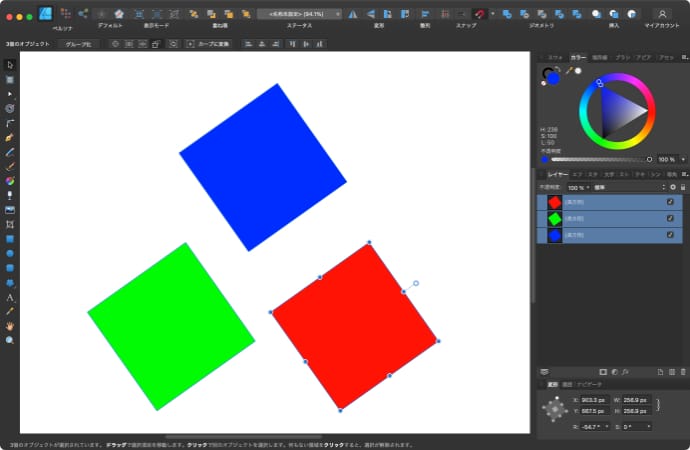Viewport: 690px width, 450px height.
Task: Select the Text tool (A) in the toolbar
Action: pos(10,298)
